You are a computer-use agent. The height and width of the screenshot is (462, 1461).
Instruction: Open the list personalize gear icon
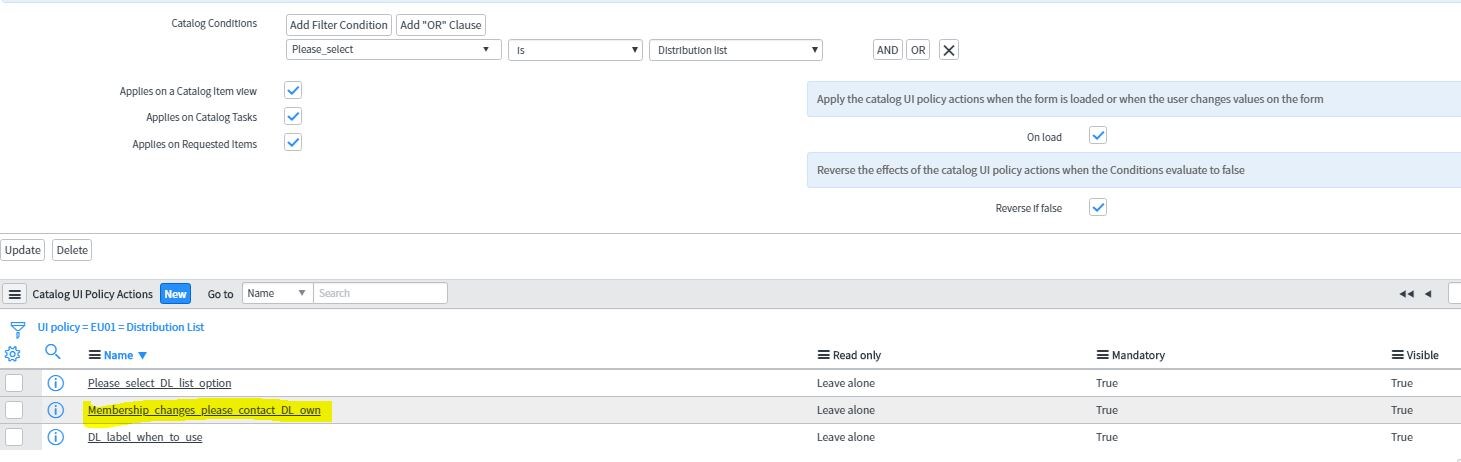point(13,354)
